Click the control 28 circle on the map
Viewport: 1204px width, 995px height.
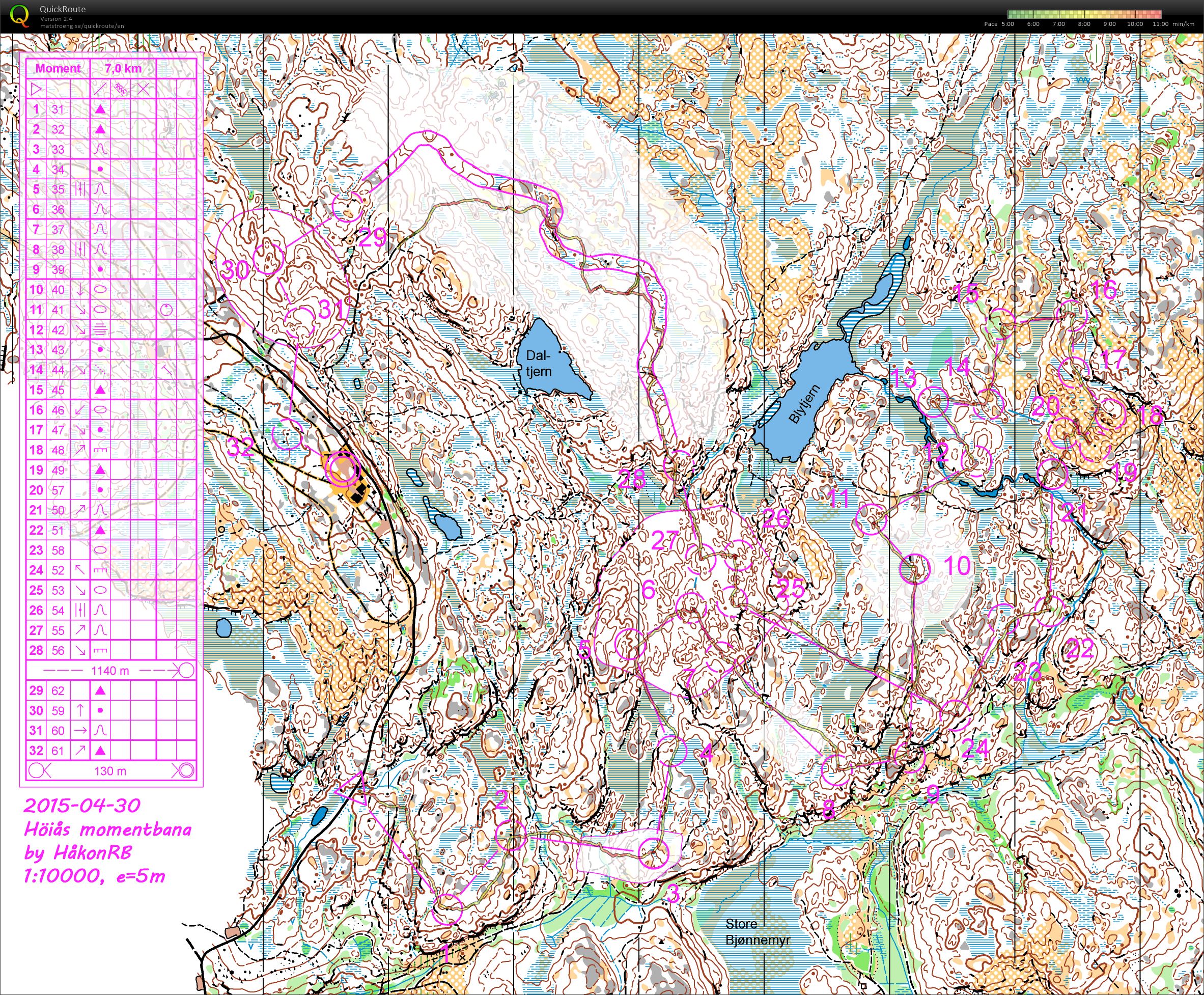pos(680,465)
